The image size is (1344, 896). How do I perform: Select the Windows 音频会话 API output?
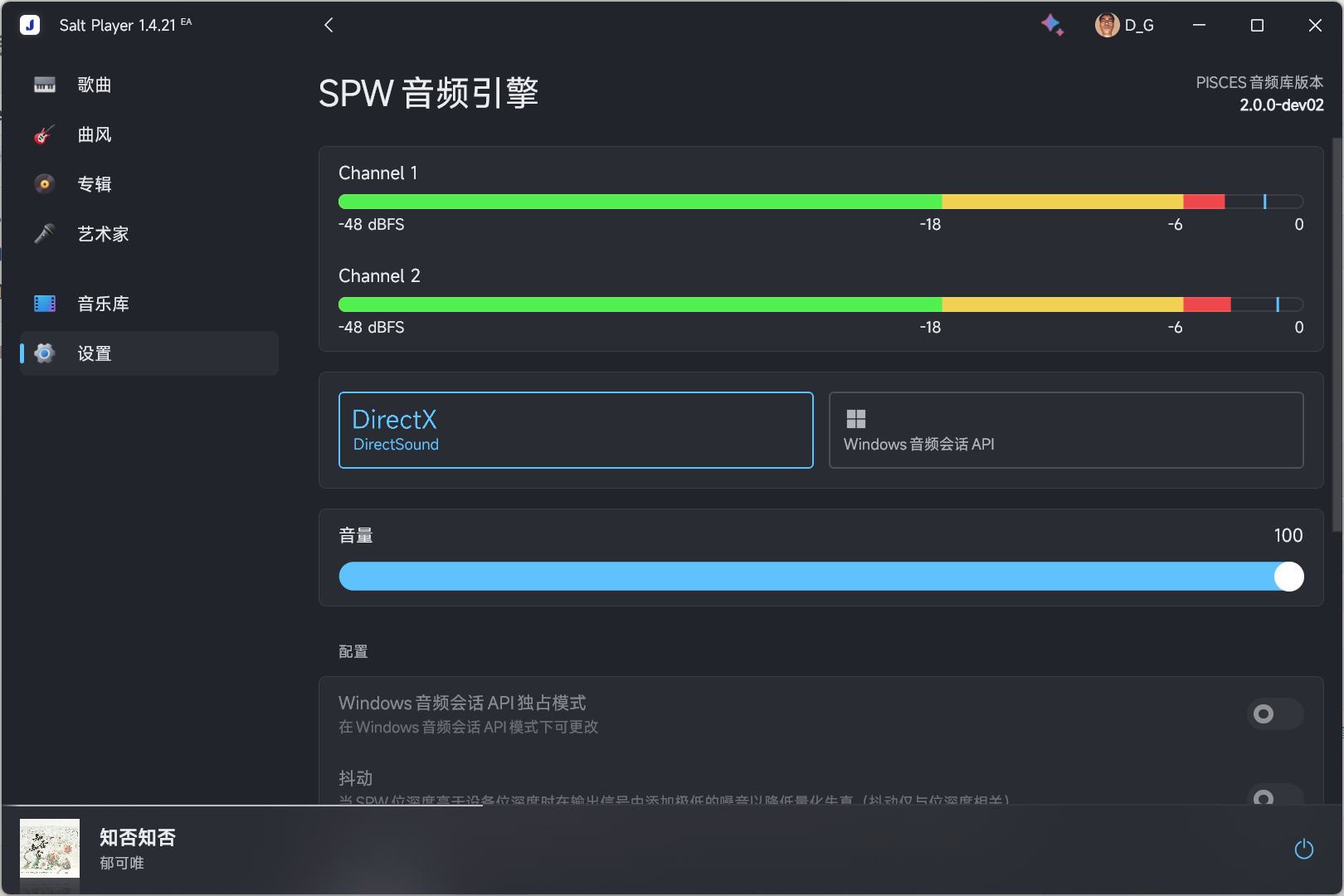point(1066,430)
